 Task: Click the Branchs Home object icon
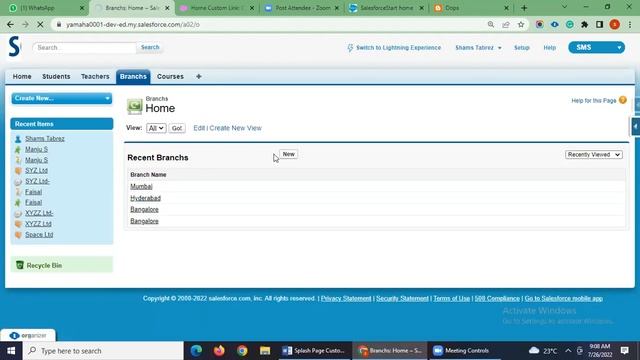(134, 106)
